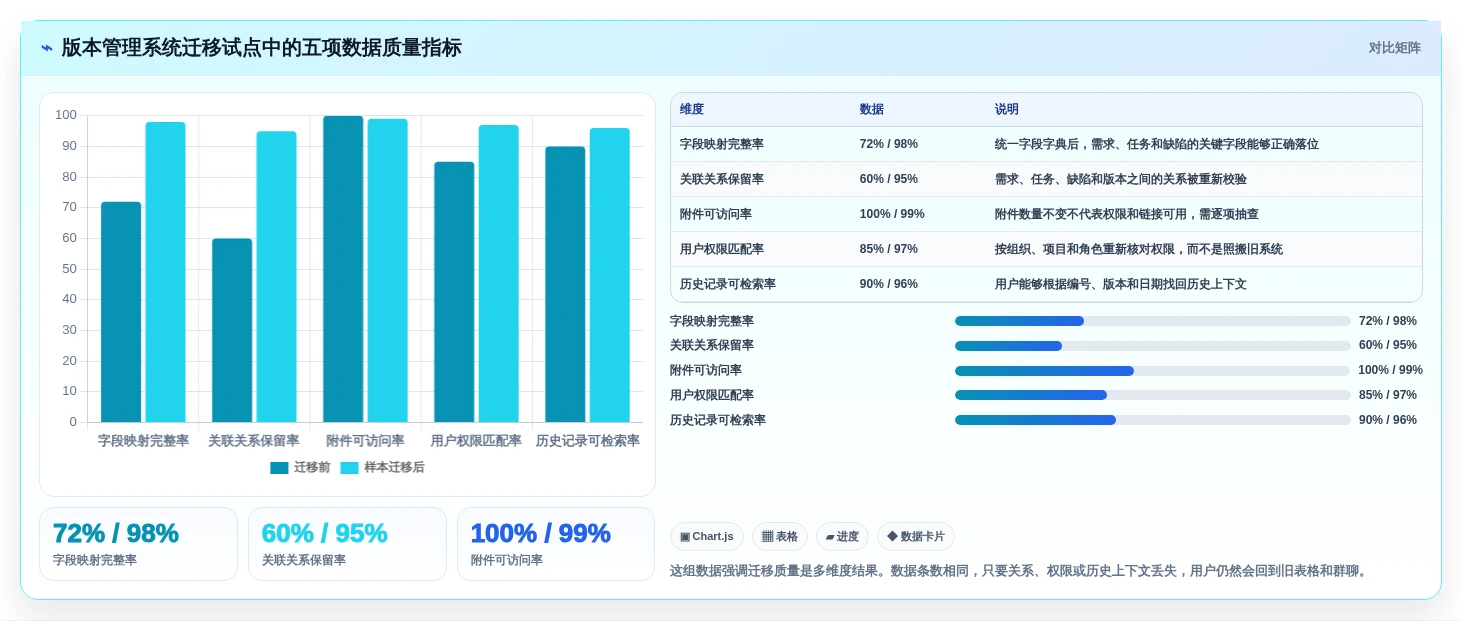Click the 迁移前 bar for 关联关系保留率
This screenshot has width=1462, height=621.
point(232,330)
